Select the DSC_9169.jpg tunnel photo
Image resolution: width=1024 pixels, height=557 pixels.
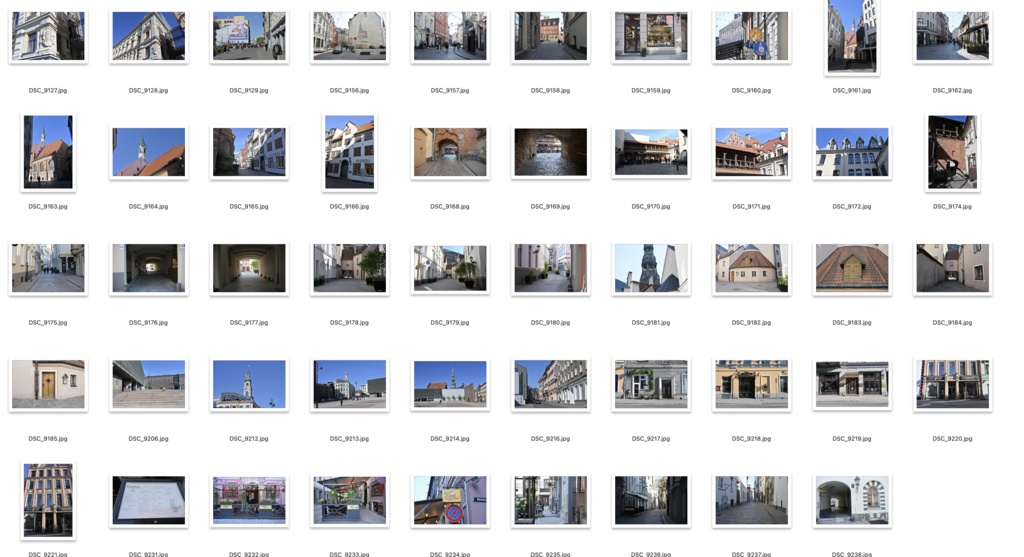click(551, 152)
